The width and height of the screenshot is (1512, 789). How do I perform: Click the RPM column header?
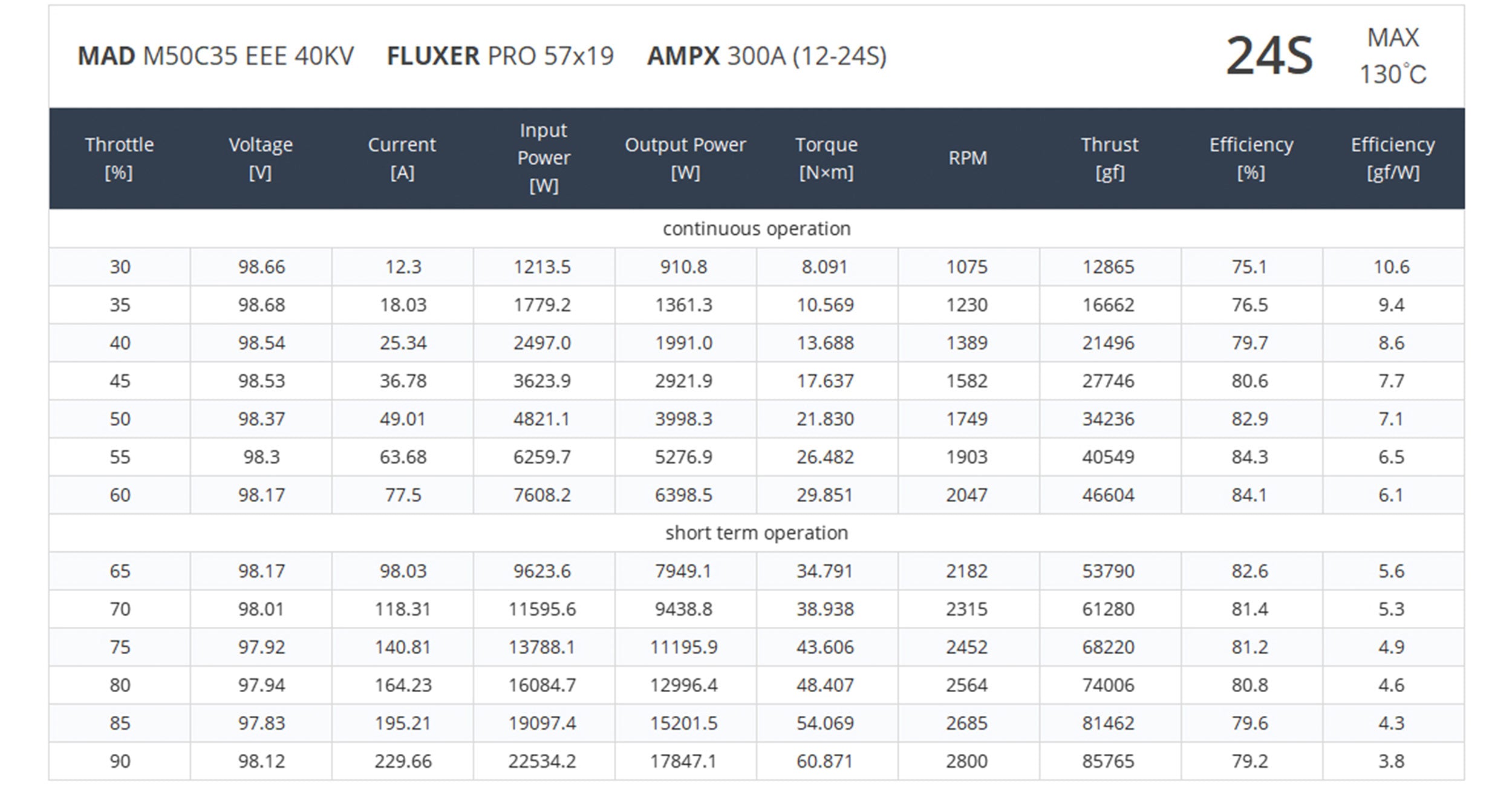click(x=968, y=159)
